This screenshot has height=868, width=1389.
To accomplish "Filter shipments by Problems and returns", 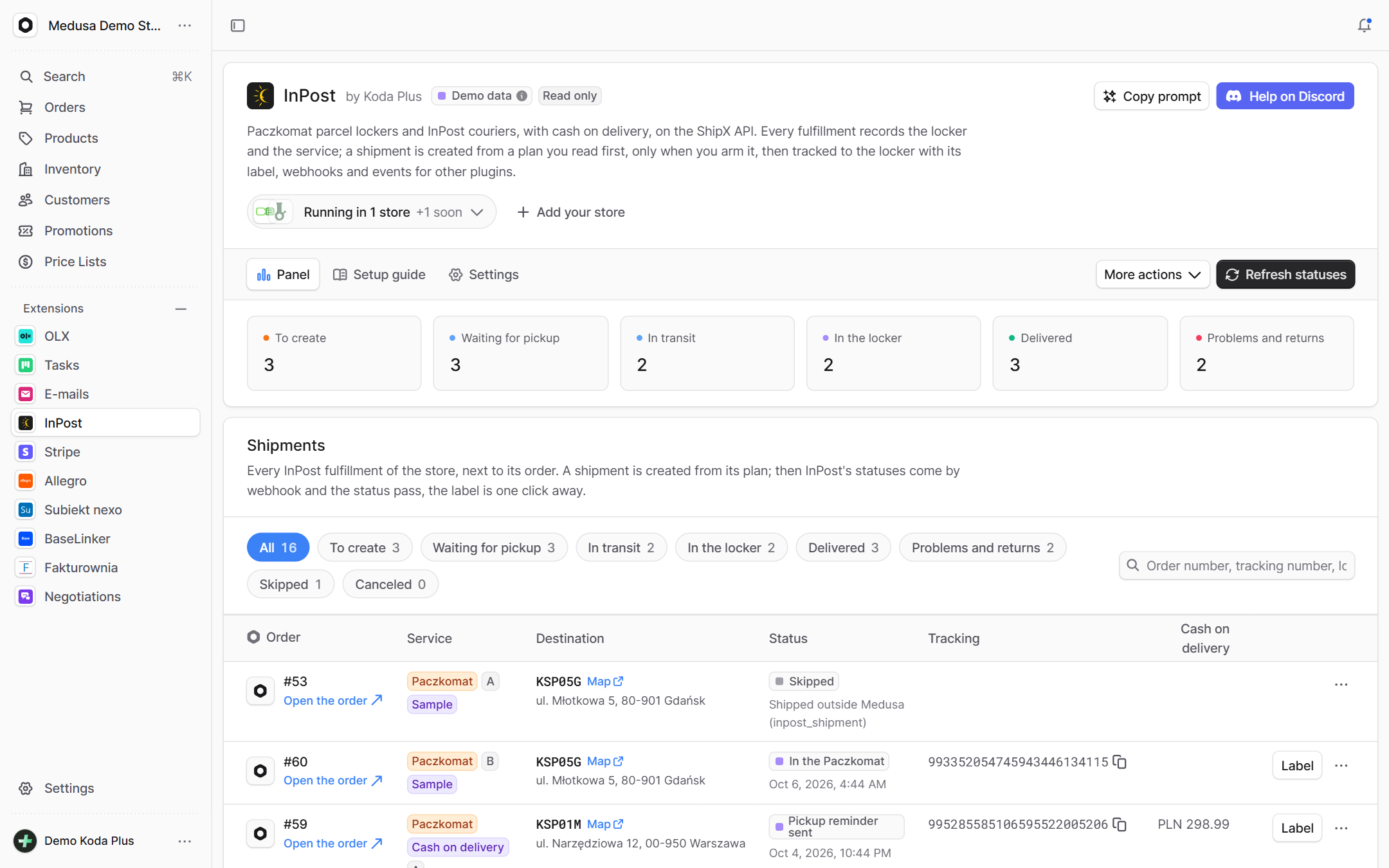I will [983, 548].
